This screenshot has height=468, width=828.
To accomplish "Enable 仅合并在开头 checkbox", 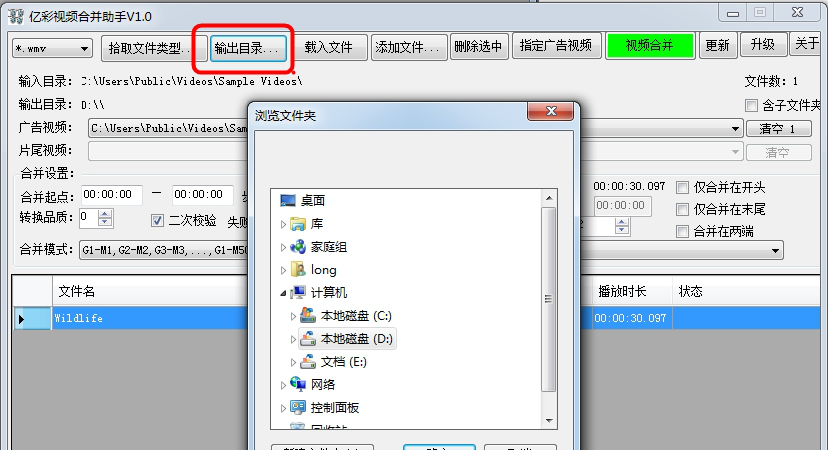I will pos(682,188).
